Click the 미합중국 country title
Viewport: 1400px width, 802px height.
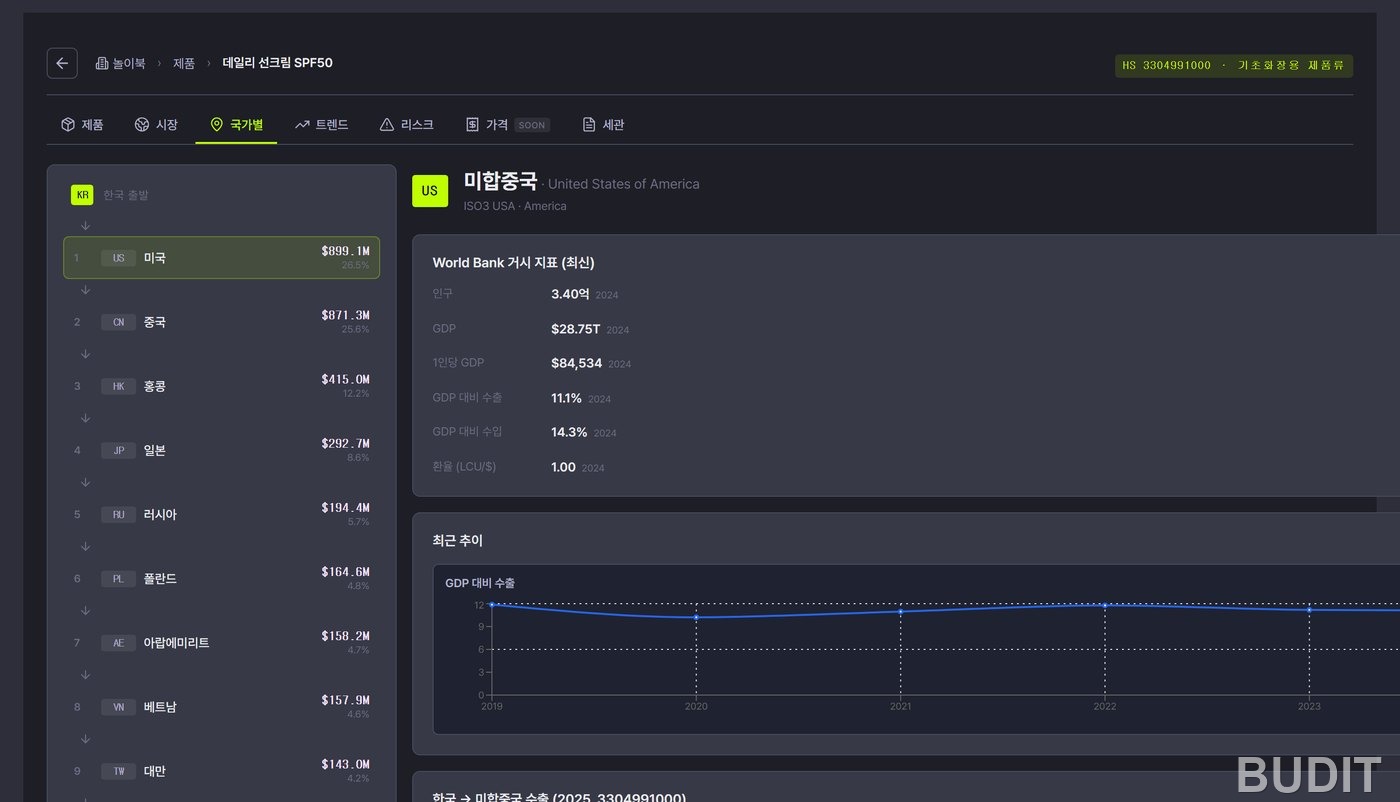[500, 181]
